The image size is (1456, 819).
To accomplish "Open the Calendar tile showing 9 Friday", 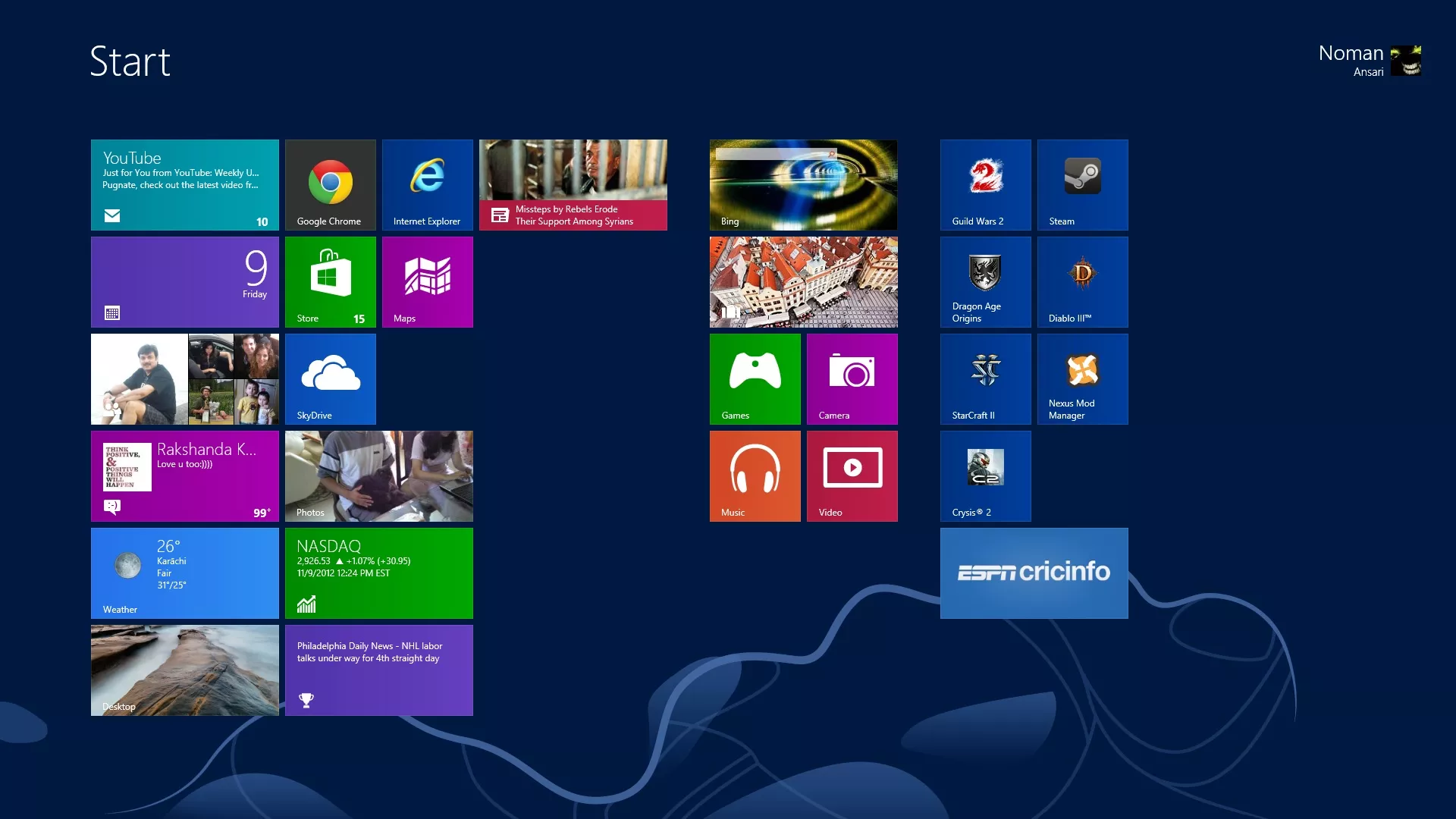I will click(x=185, y=282).
